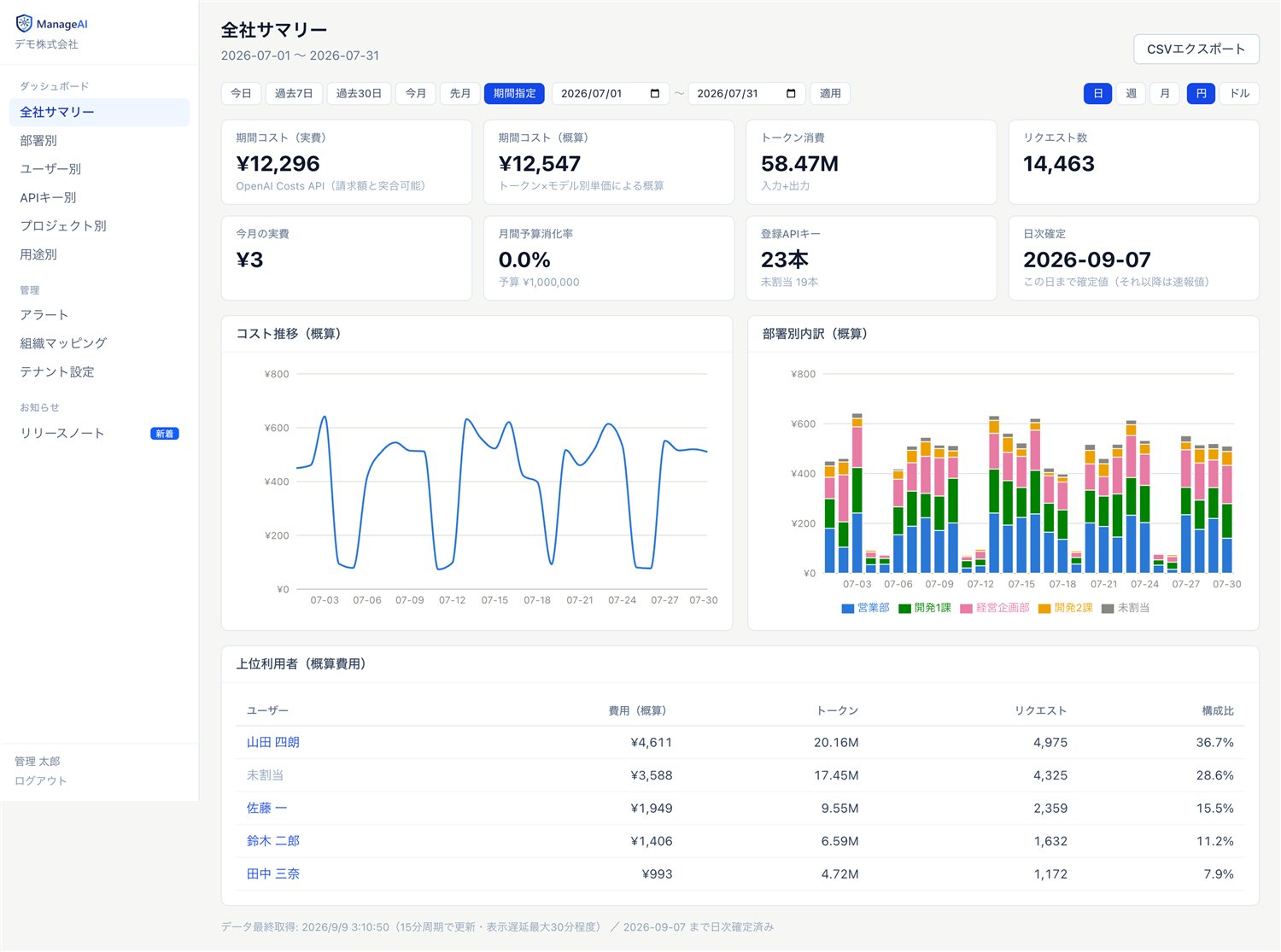Click the 未割当 row name
The height and width of the screenshot is (952, 1281).
265,775
